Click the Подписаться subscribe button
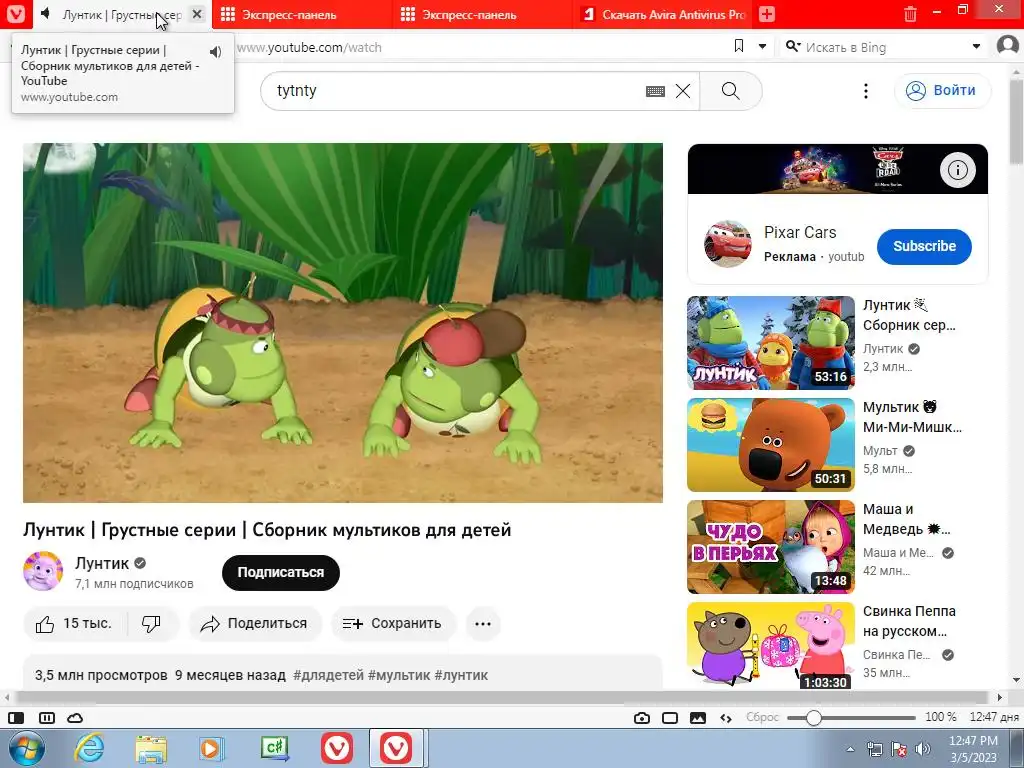Screen dimensions: 1024x768 pyautogui.click(x=281, y=572)
